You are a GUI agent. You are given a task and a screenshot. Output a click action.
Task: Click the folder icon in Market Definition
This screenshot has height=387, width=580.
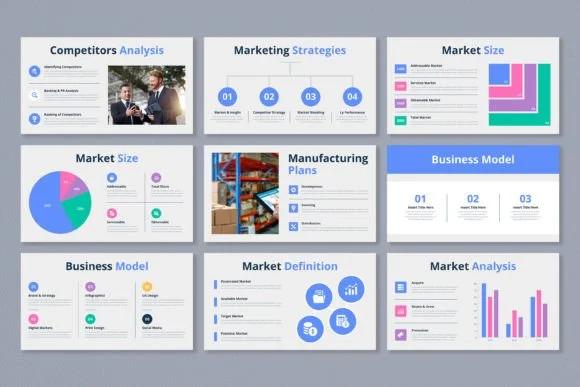point(319,297)
